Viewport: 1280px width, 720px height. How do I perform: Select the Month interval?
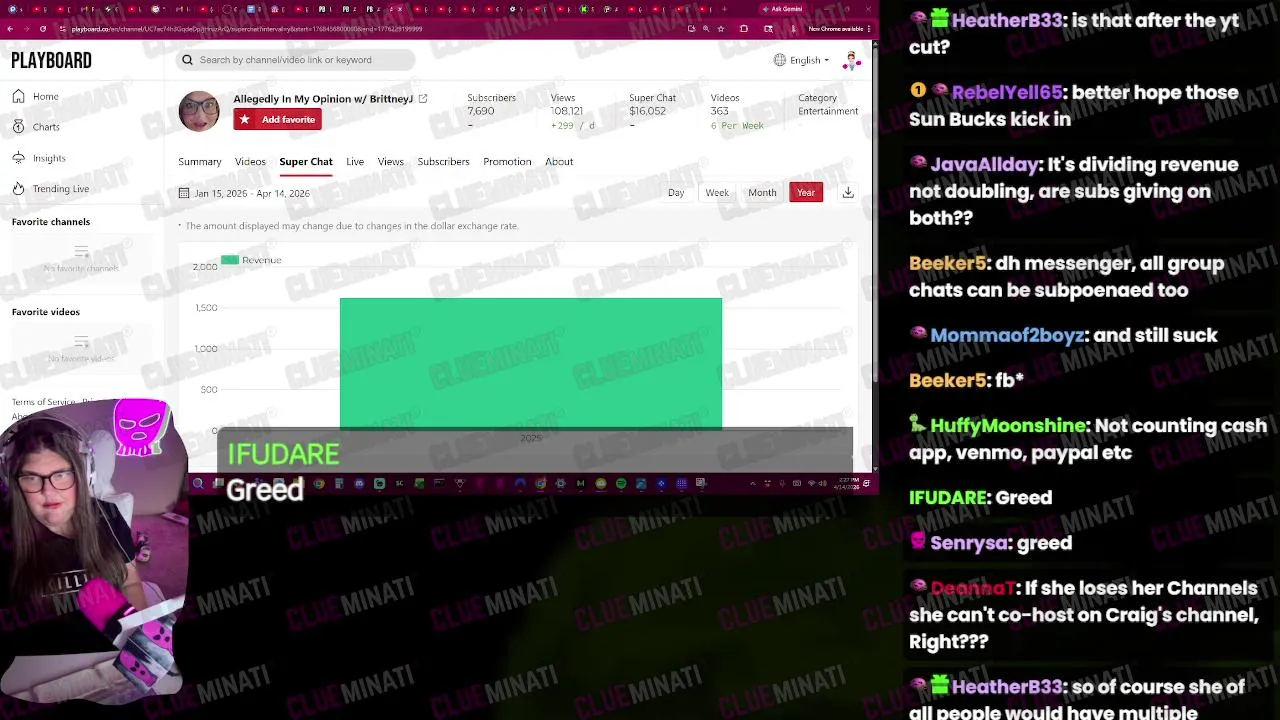coord(762,193)
